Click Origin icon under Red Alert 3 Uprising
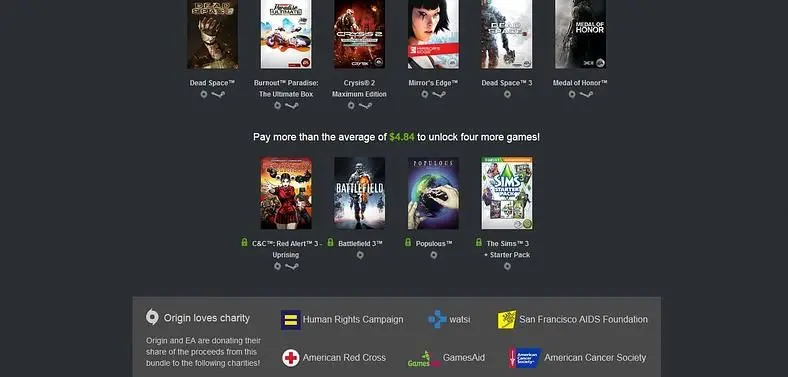 [x=277, y=266]
